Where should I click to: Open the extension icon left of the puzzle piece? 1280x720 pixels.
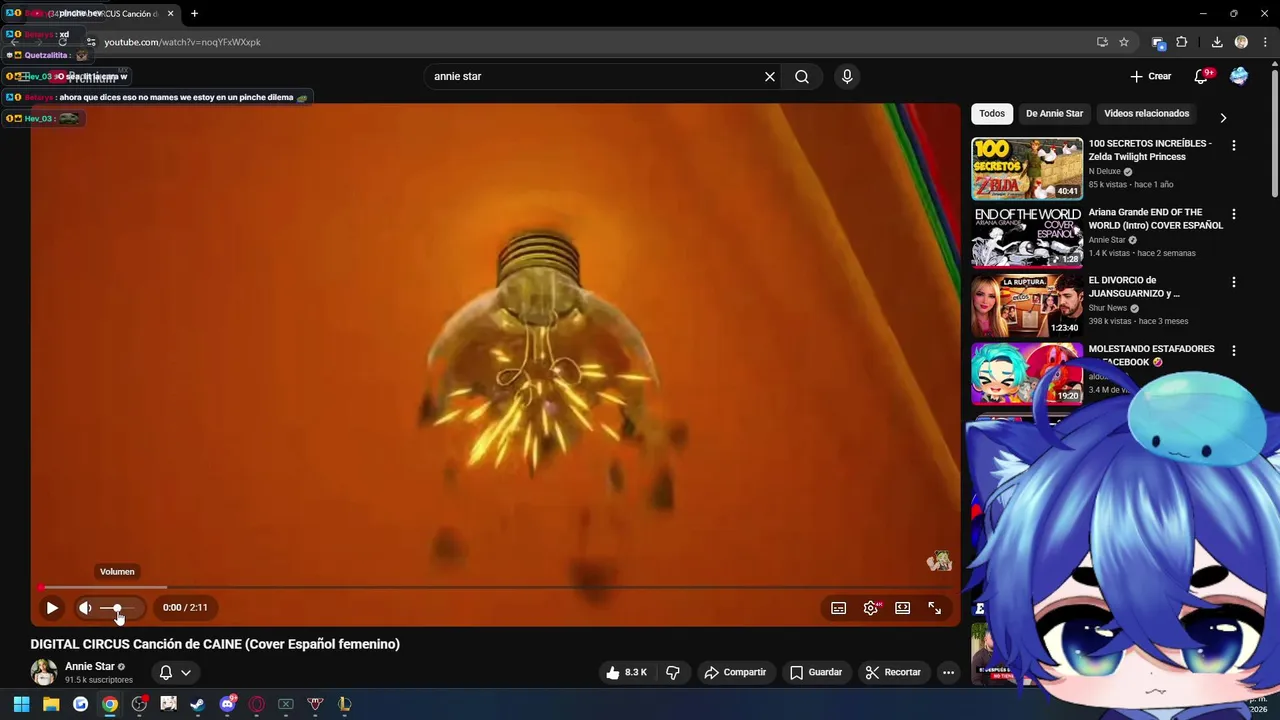click(1158, 42)
